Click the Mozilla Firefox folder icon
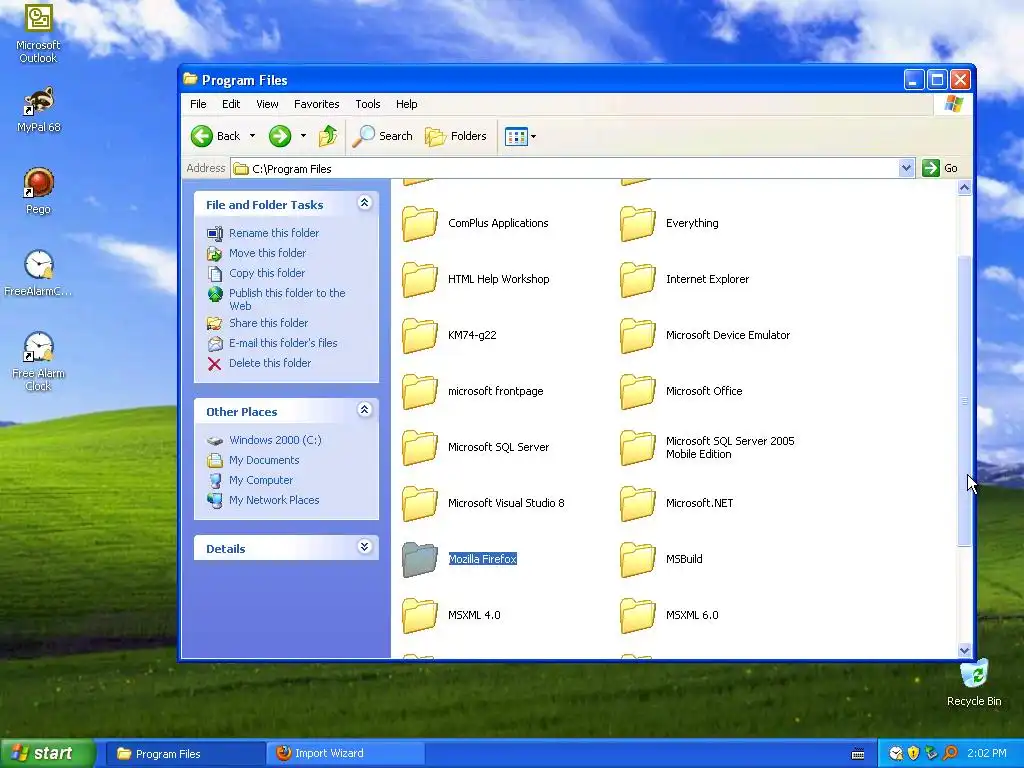This screenshot has width=1024, height=768. [x=419, y=560]
